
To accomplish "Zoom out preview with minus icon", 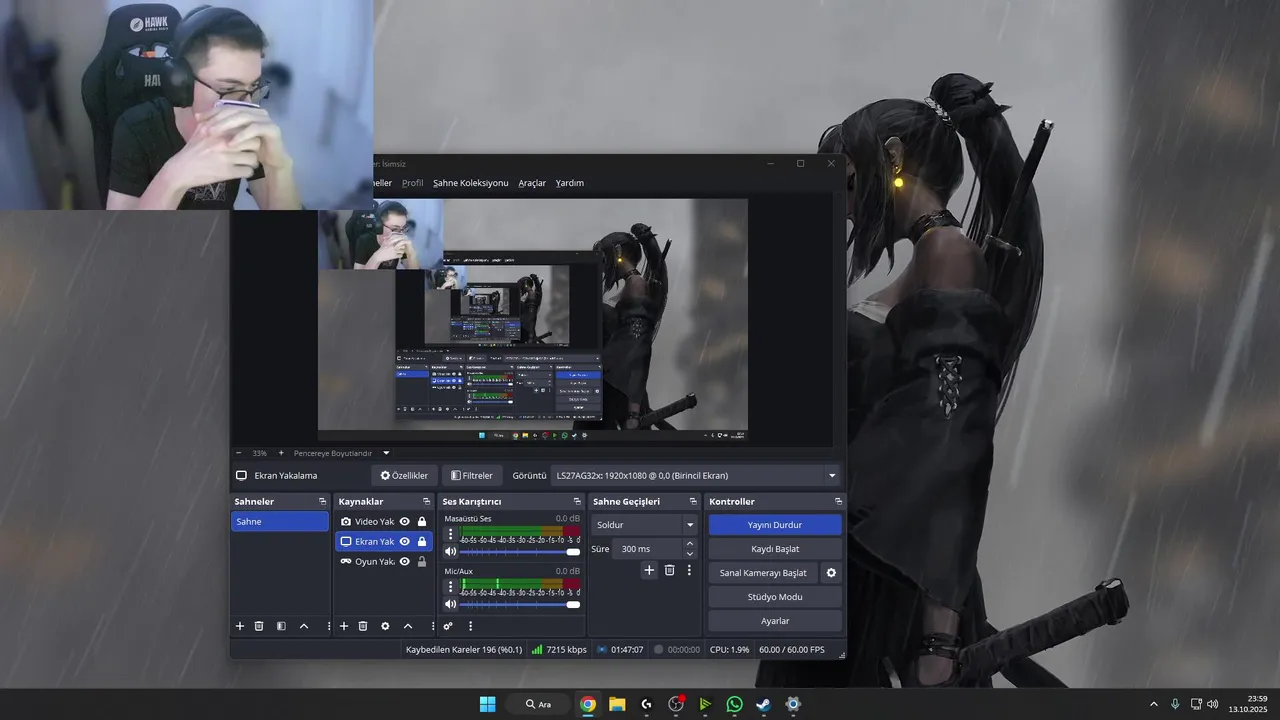I will [x=239, y=453].
